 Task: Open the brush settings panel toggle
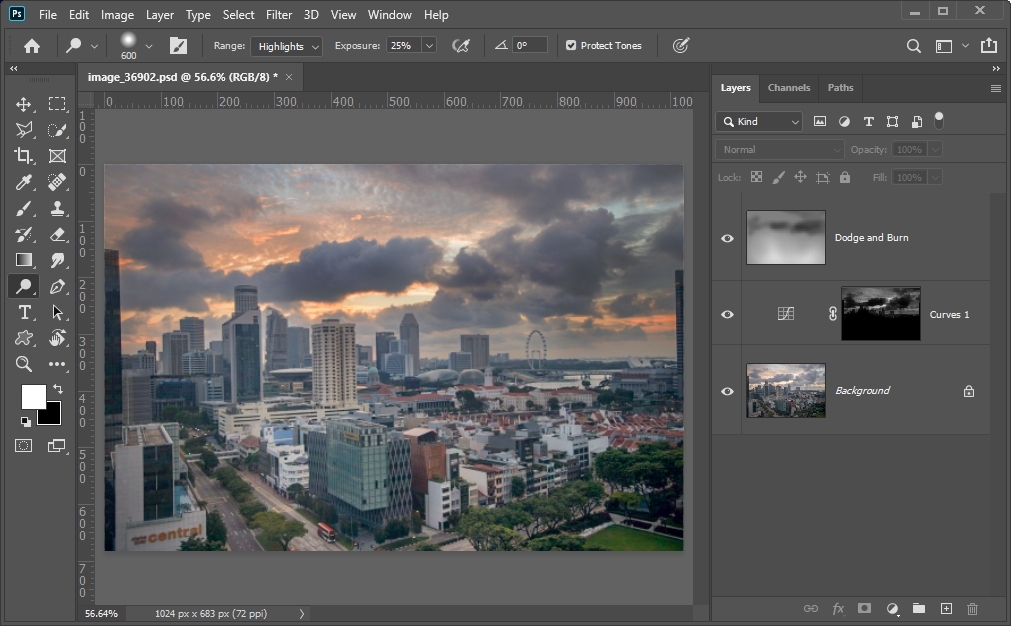tap(178, 46)
